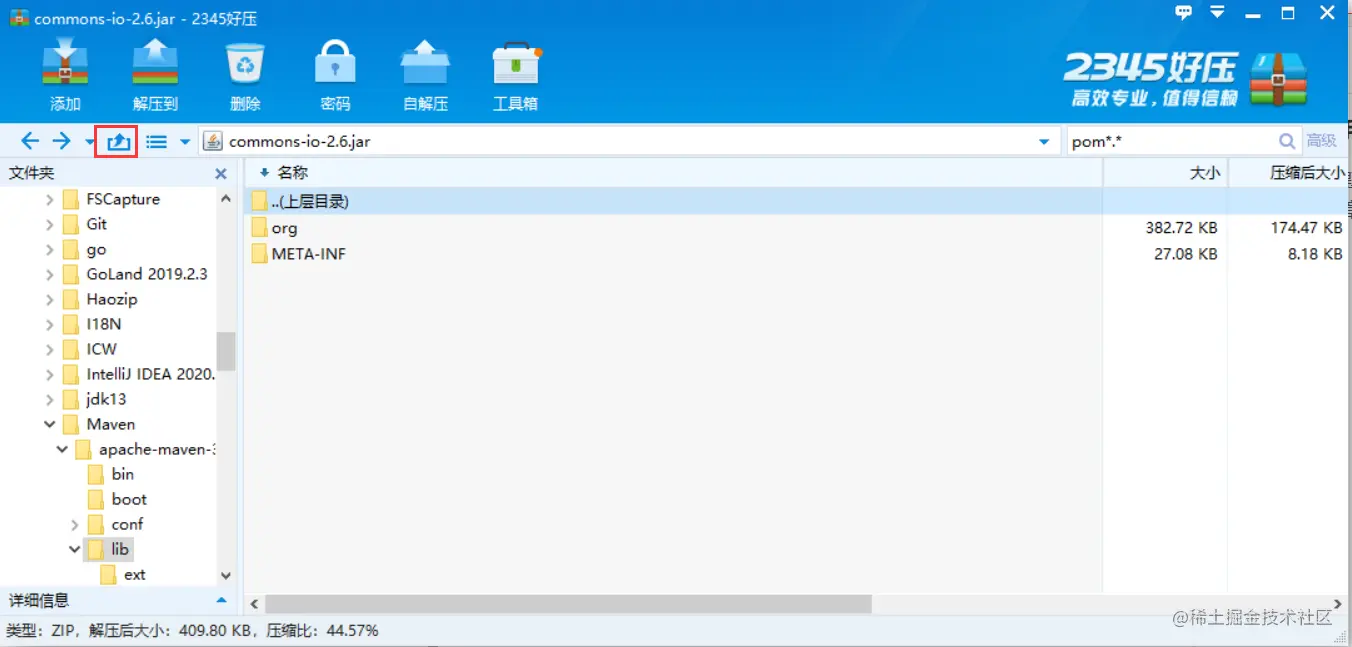Open the view mode dropdown arrow
The height and width of the screenshot is (647, 1352).
[185, 142]
